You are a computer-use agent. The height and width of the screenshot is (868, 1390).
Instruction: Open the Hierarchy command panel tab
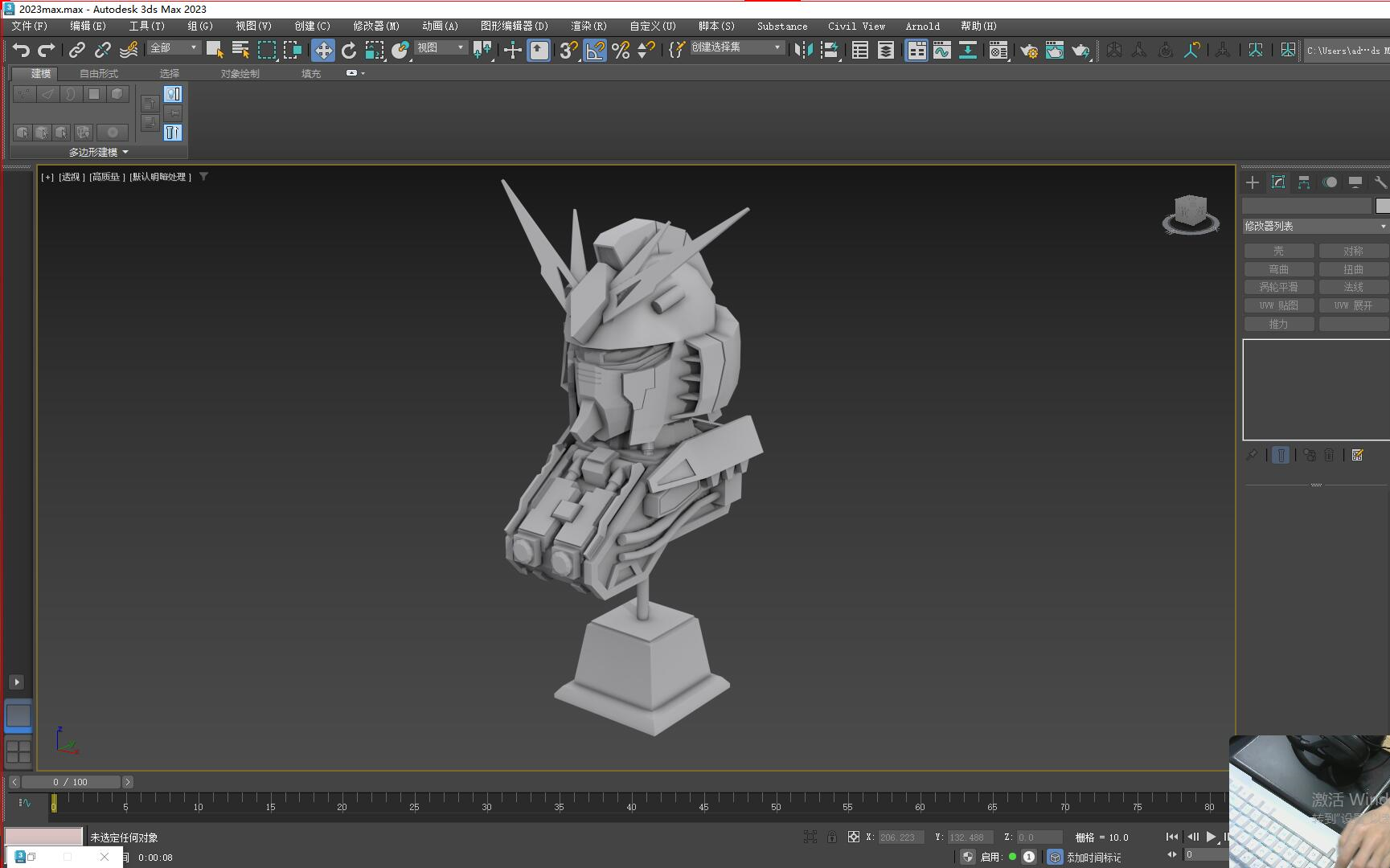pyautogui.click(x=1303, y=182)
